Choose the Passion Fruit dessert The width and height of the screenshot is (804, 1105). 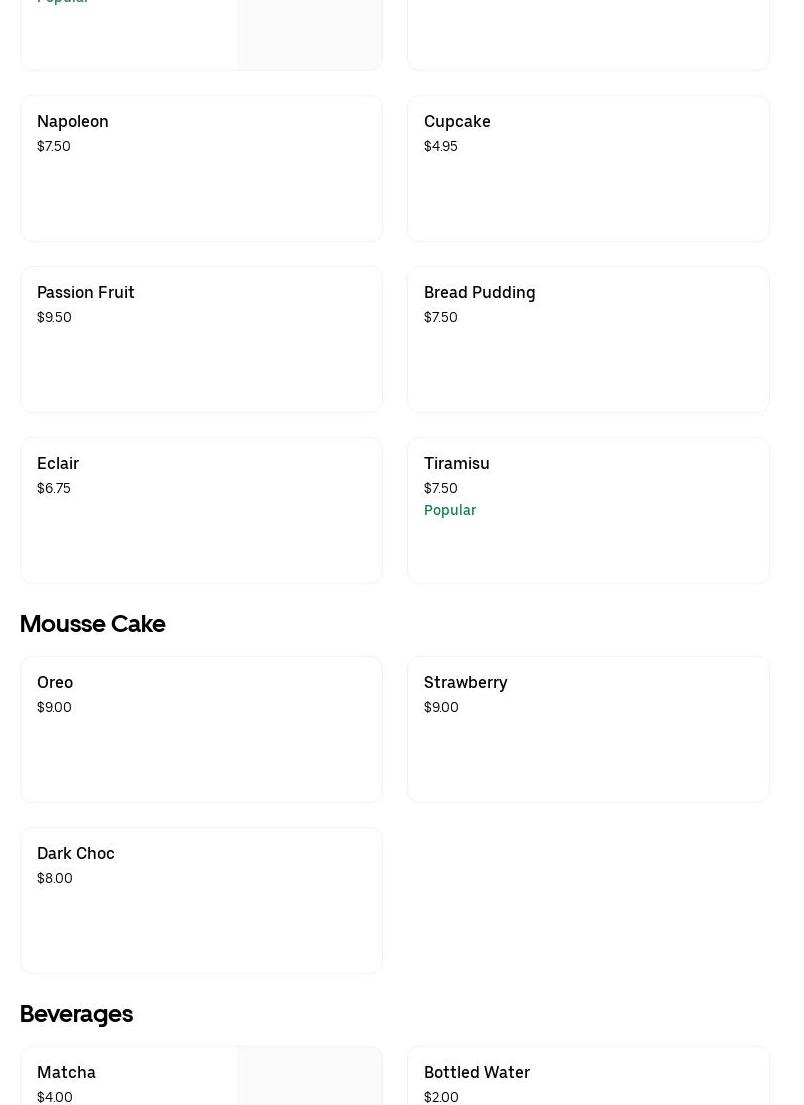pos(201,339)
